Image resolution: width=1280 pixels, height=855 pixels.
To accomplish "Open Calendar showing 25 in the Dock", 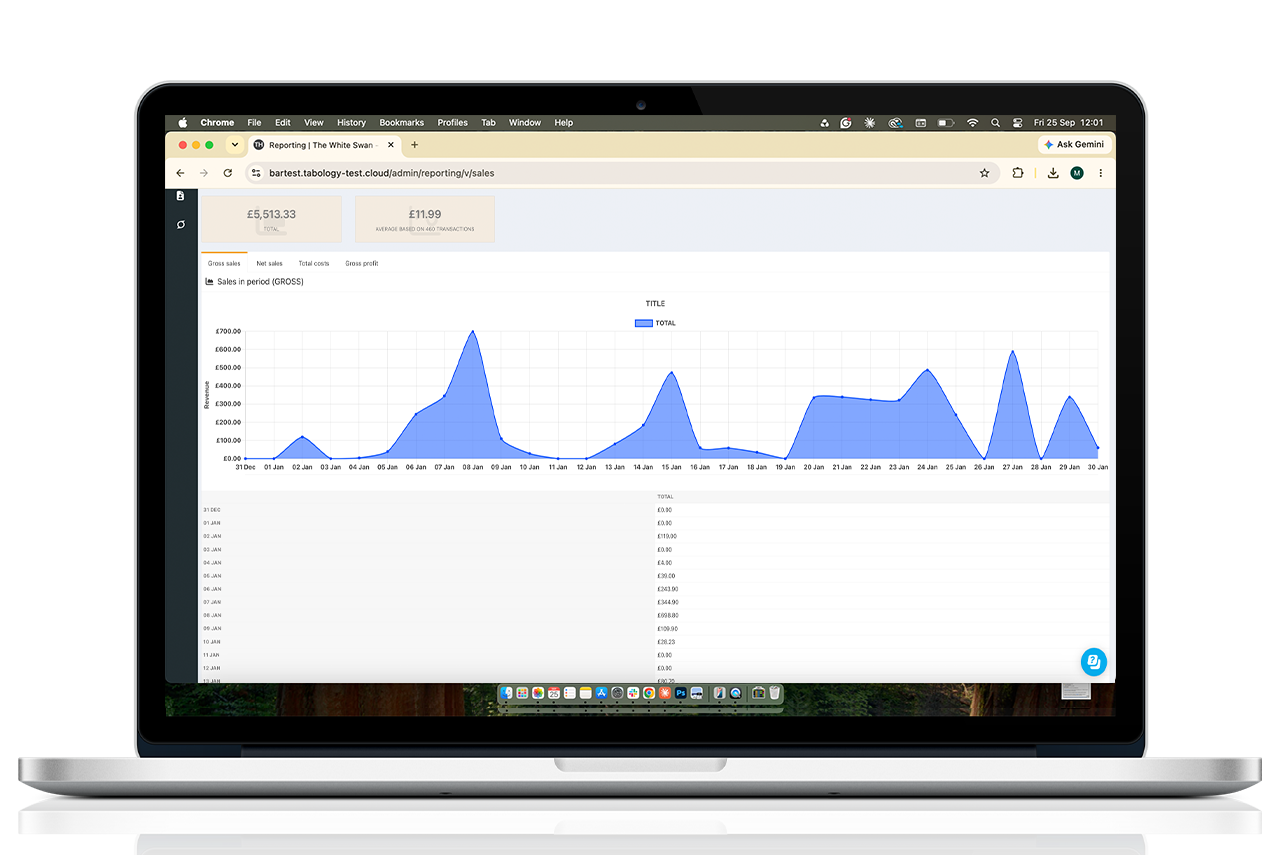I will click(x=554, y=693).
